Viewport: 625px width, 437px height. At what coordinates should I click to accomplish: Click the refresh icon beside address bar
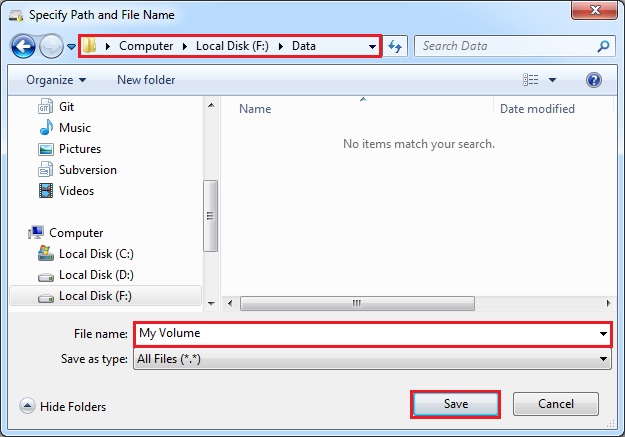395,46
